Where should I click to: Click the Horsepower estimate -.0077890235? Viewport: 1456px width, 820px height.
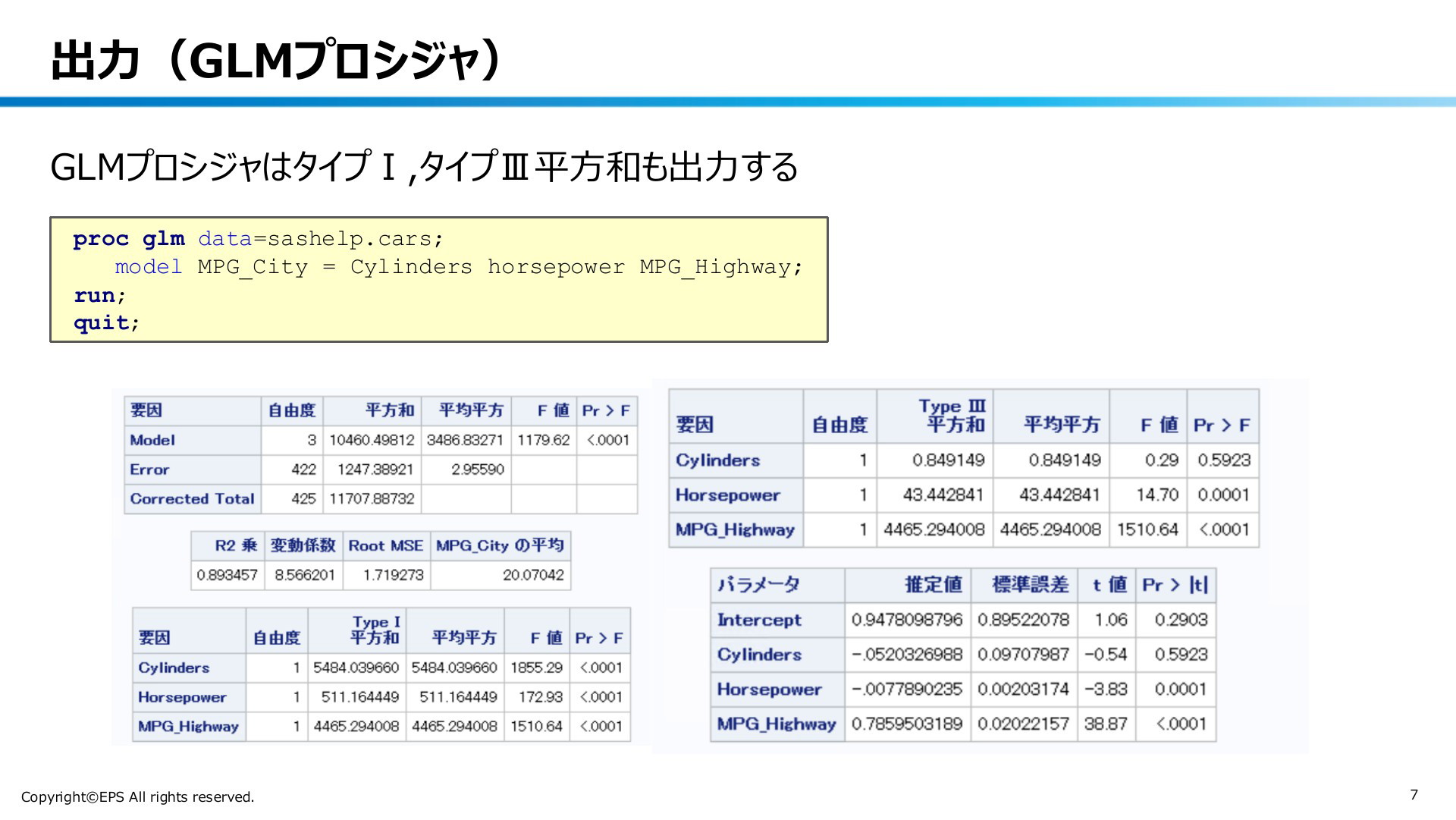(907, 690)
